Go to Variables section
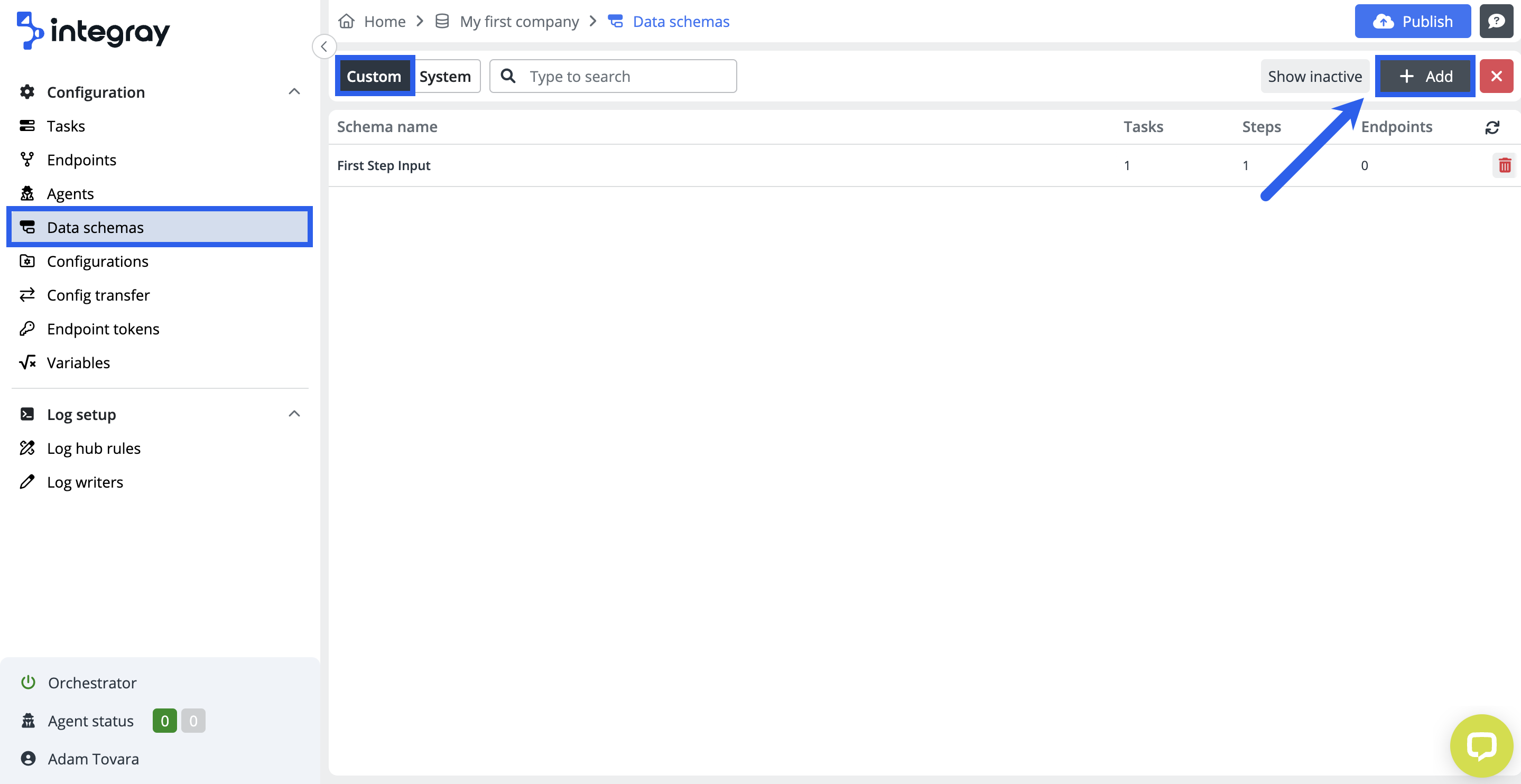 point(78,362)
